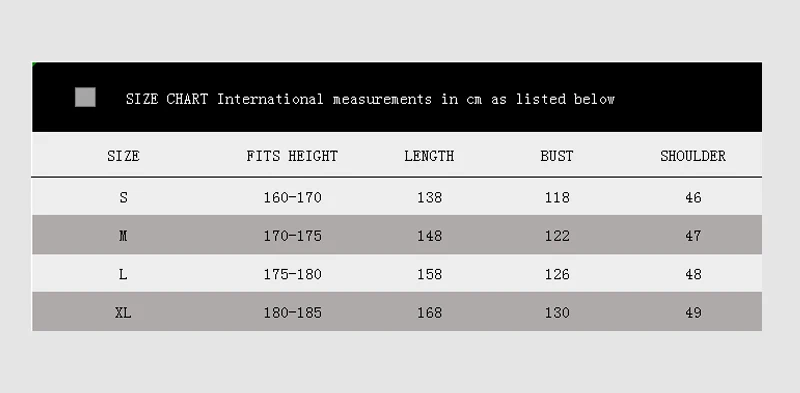The width and height of the screenshot is (800, 393).
Task: Click the BUST column header
Action: tap(557, 156)
